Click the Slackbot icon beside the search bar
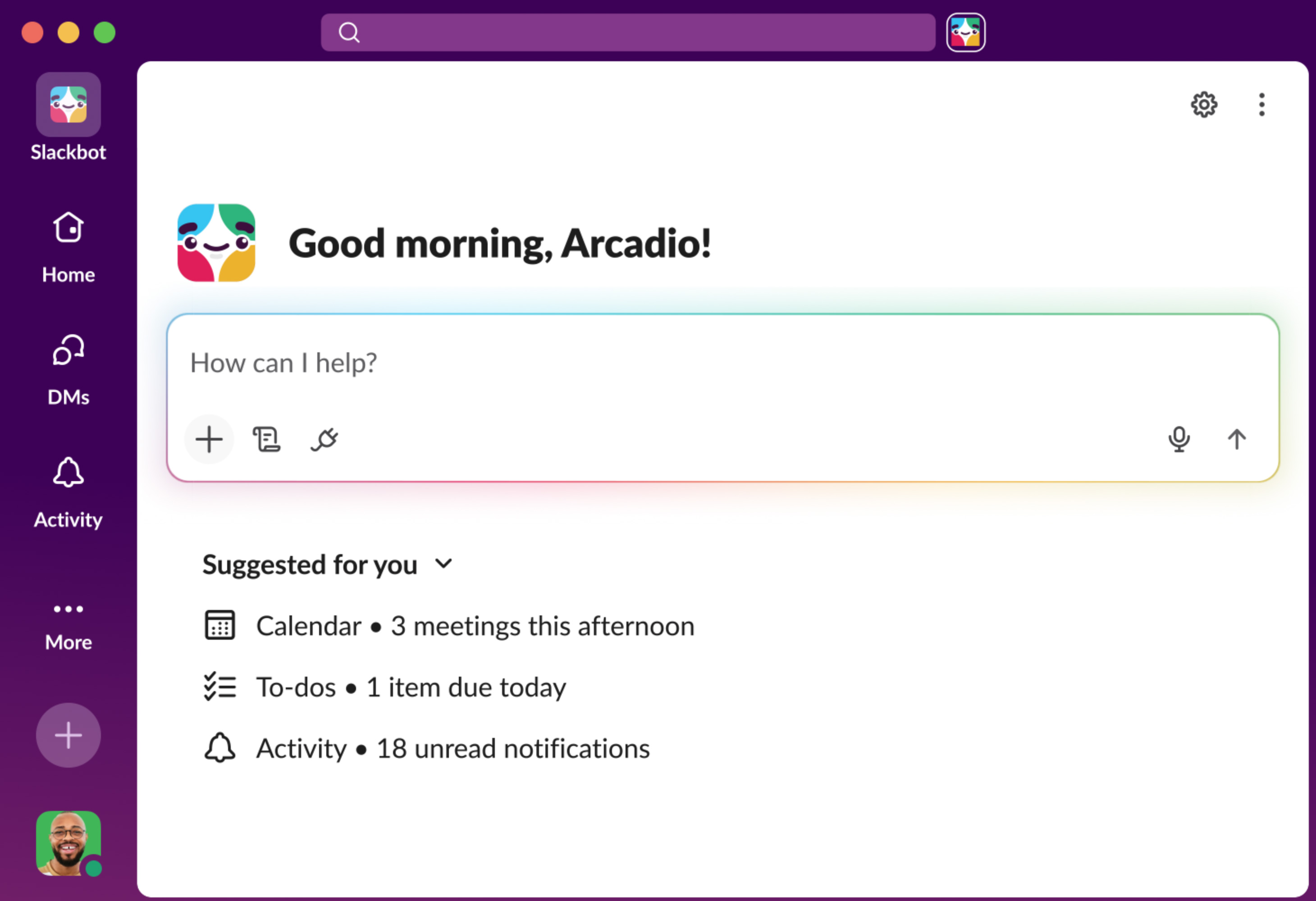Screen dimensions: 1316x901 click(965, 32)
